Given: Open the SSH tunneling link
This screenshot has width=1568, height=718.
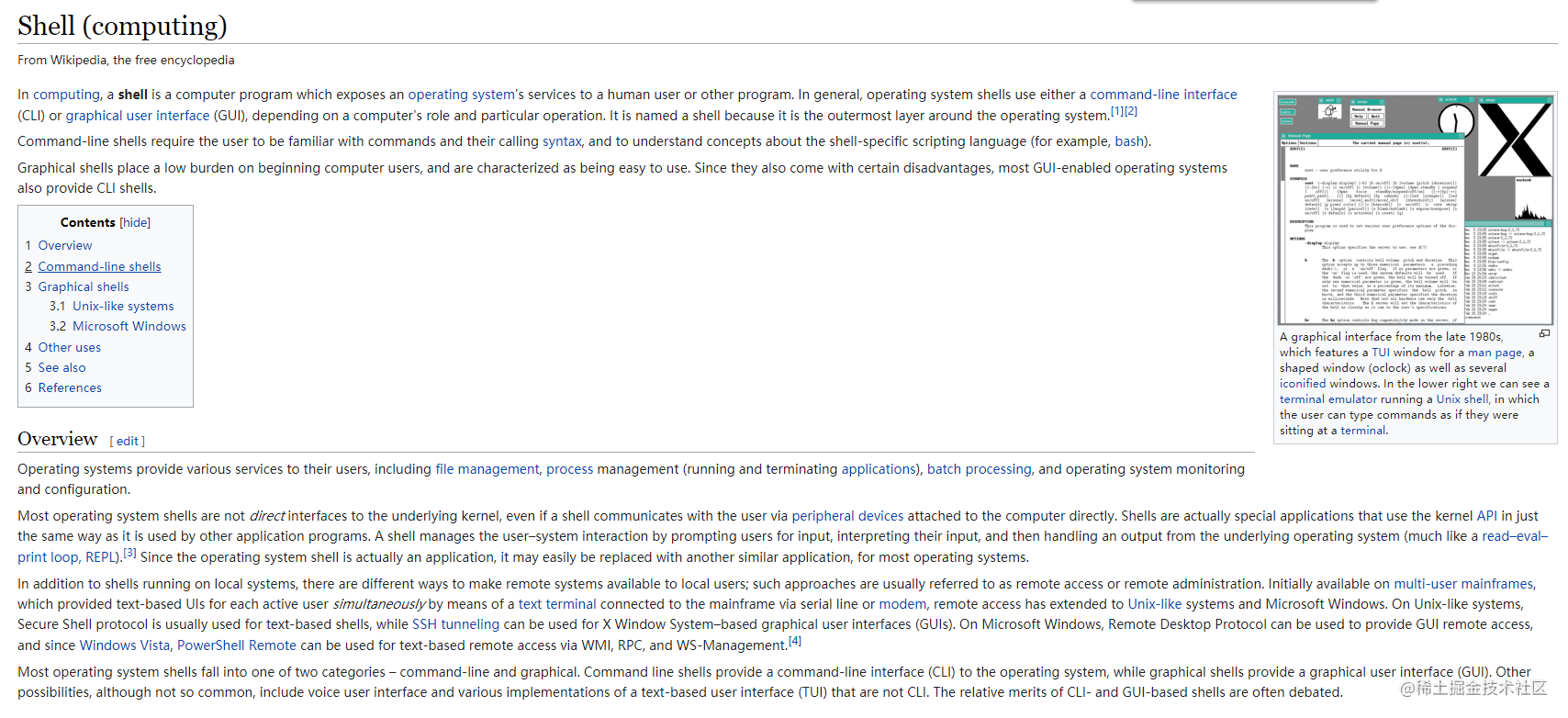Looking at the screenshot, I should (455, 624).
